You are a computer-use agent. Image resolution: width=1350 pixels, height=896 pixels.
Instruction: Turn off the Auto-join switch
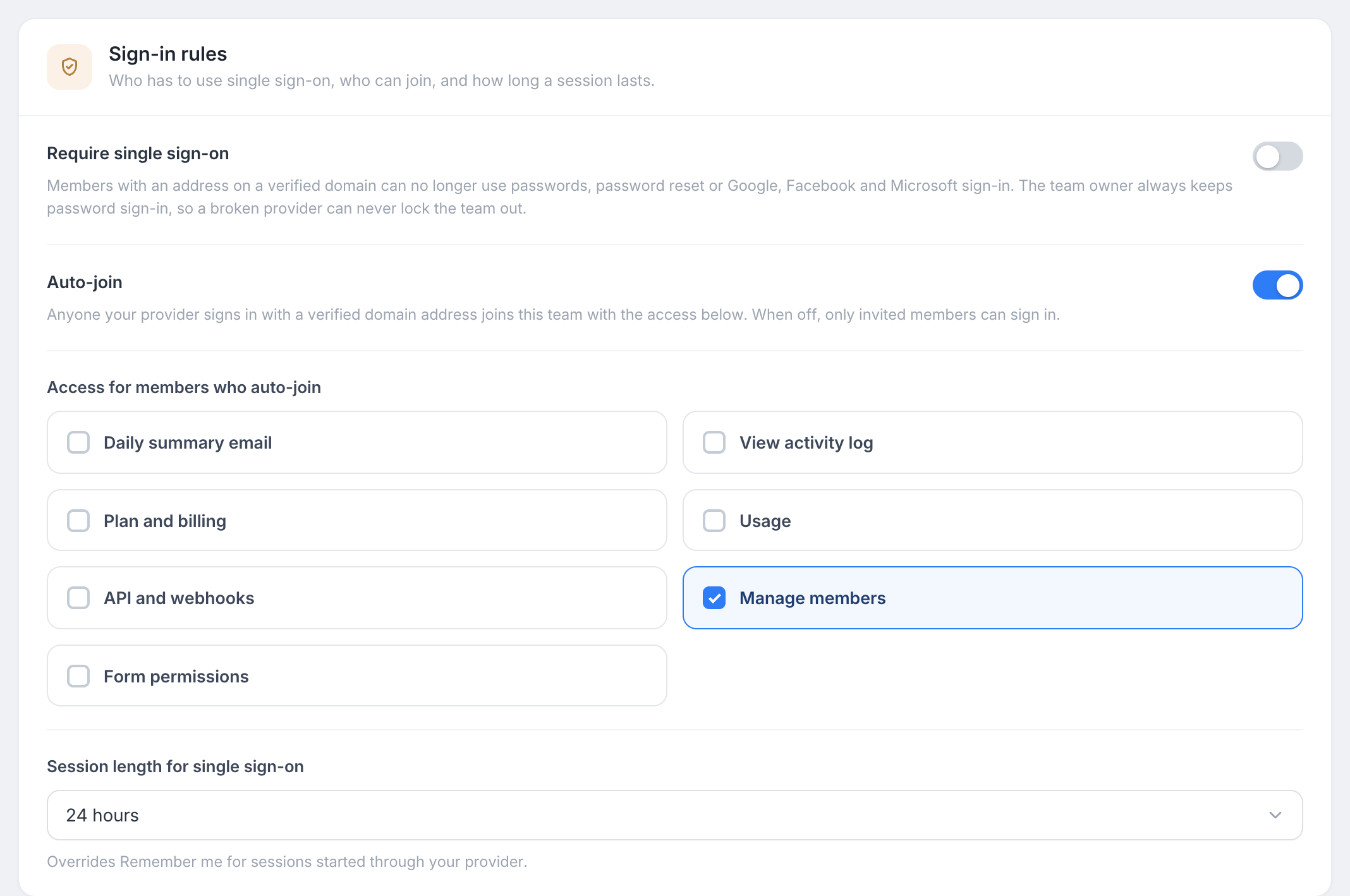click(1277, 285)
